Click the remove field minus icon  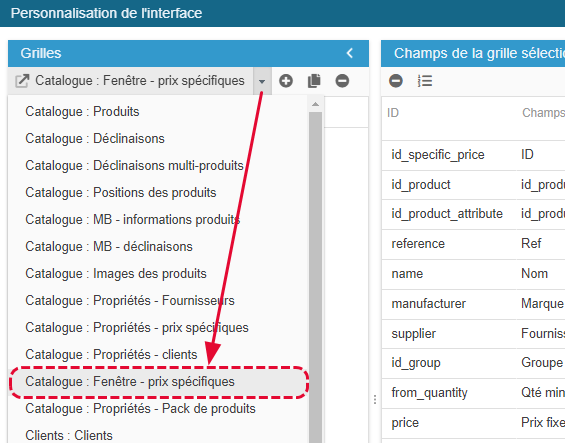tap(396, 81)
